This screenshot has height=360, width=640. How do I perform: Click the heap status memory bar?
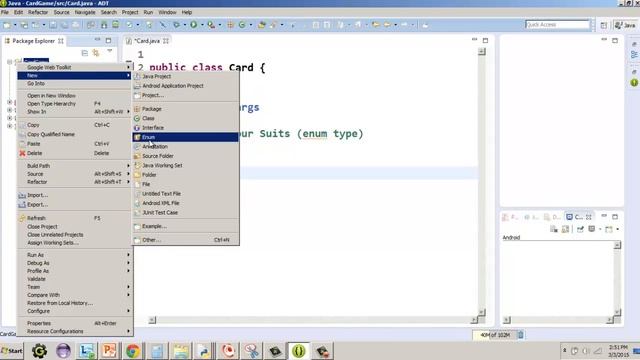(495, 335)
